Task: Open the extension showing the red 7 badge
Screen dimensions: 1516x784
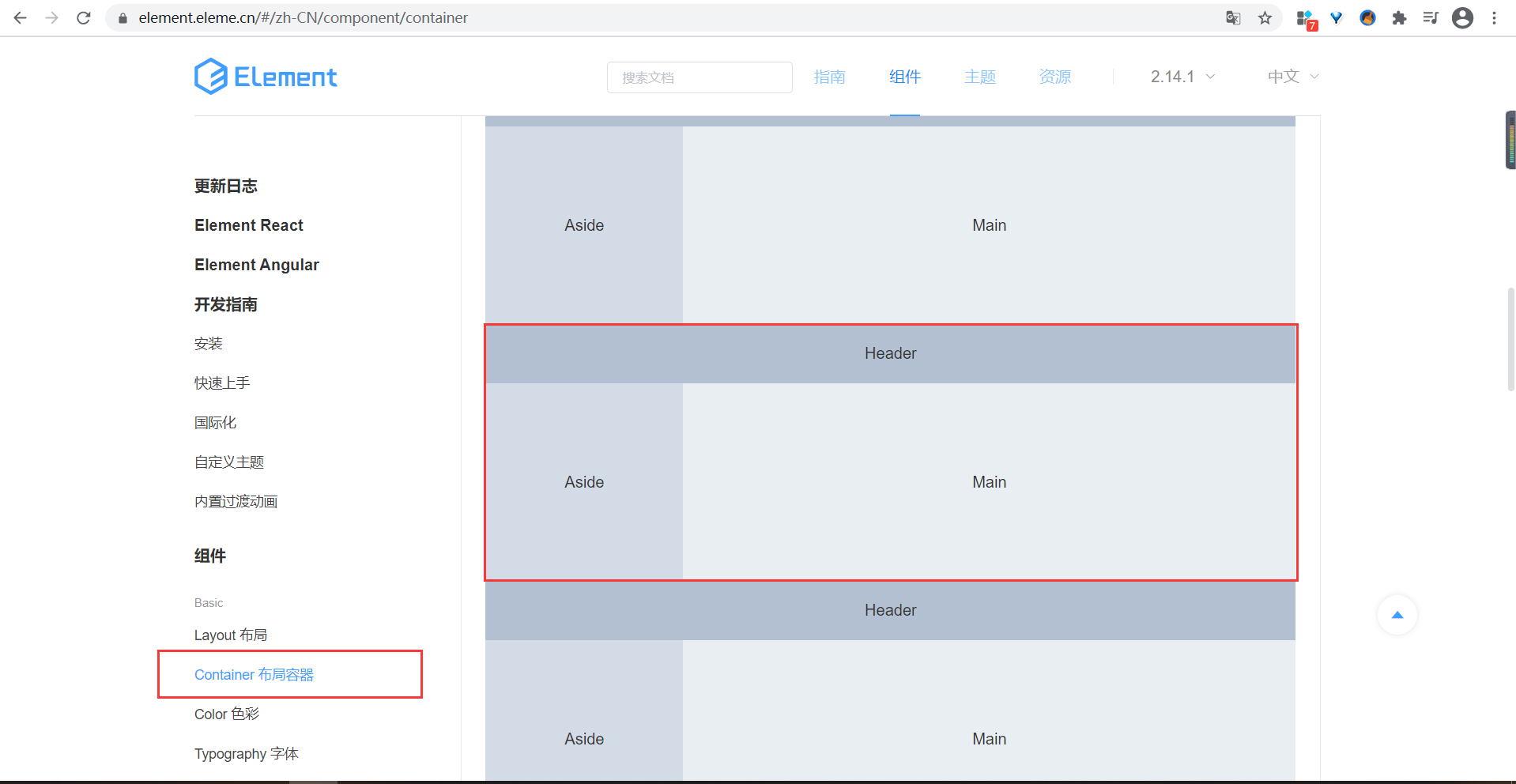Action: 1306,19
